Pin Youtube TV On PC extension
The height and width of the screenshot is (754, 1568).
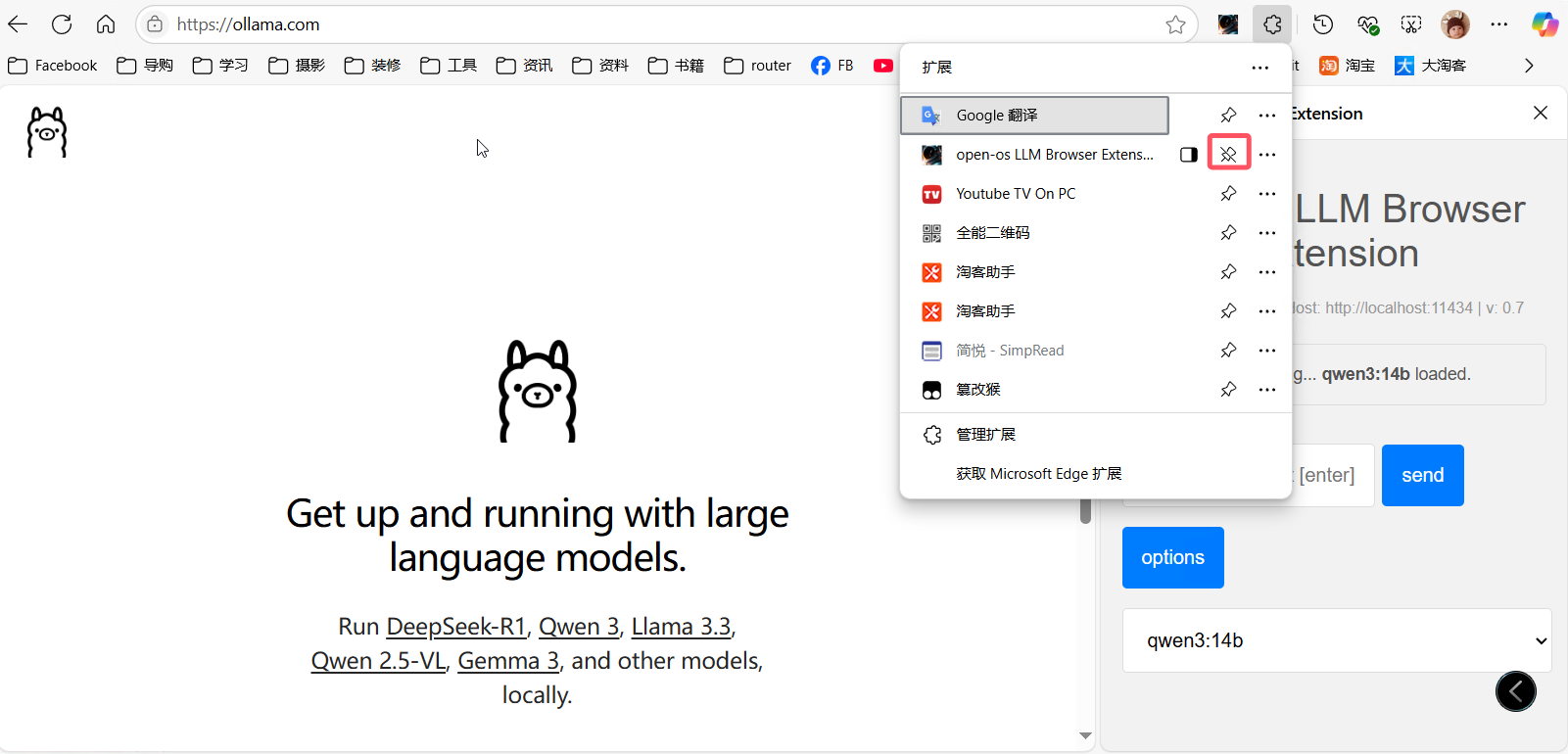pyautogui.click(x=1228, y=194)
